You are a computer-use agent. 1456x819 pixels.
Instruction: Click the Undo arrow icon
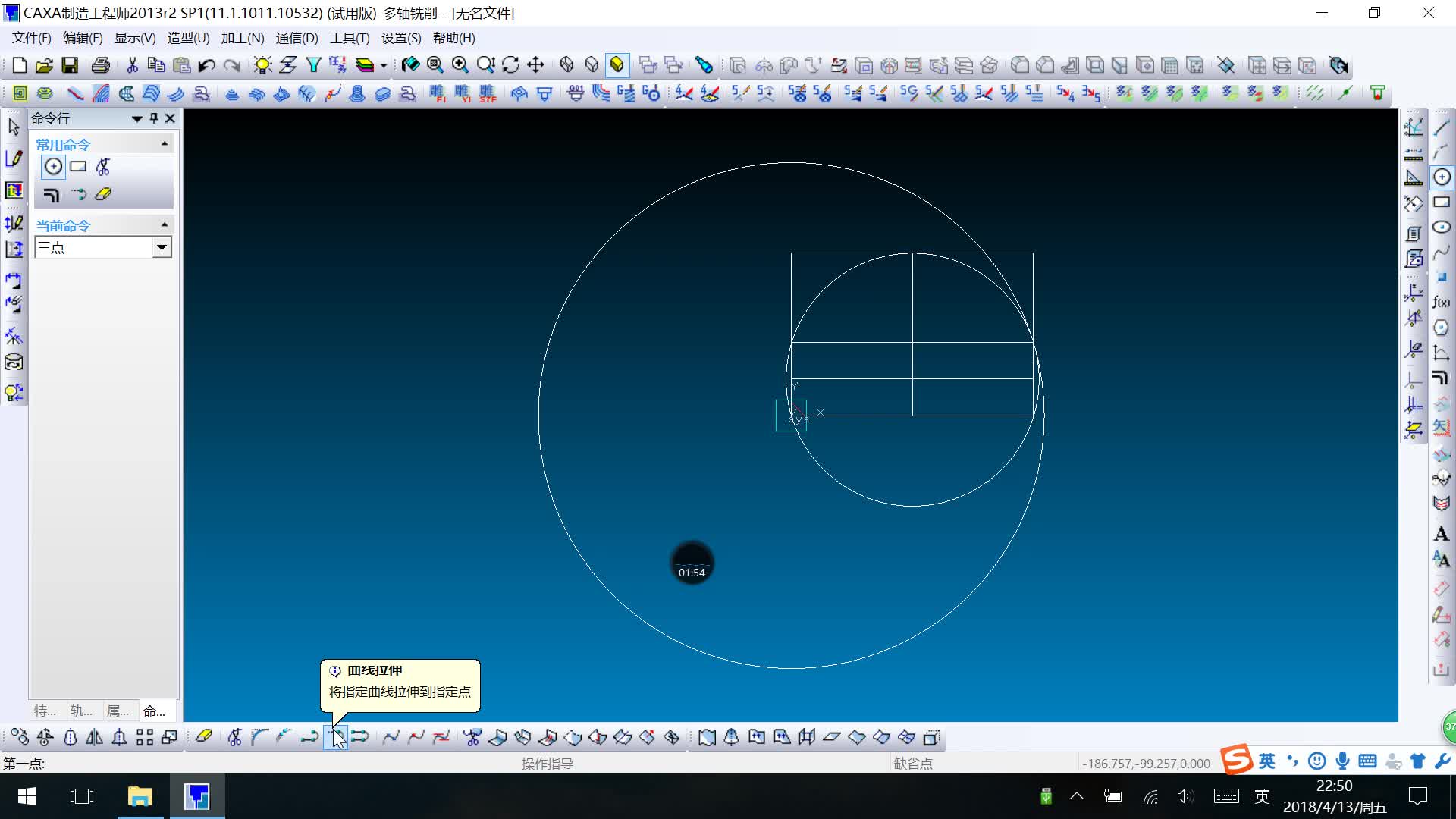[207, 65]
